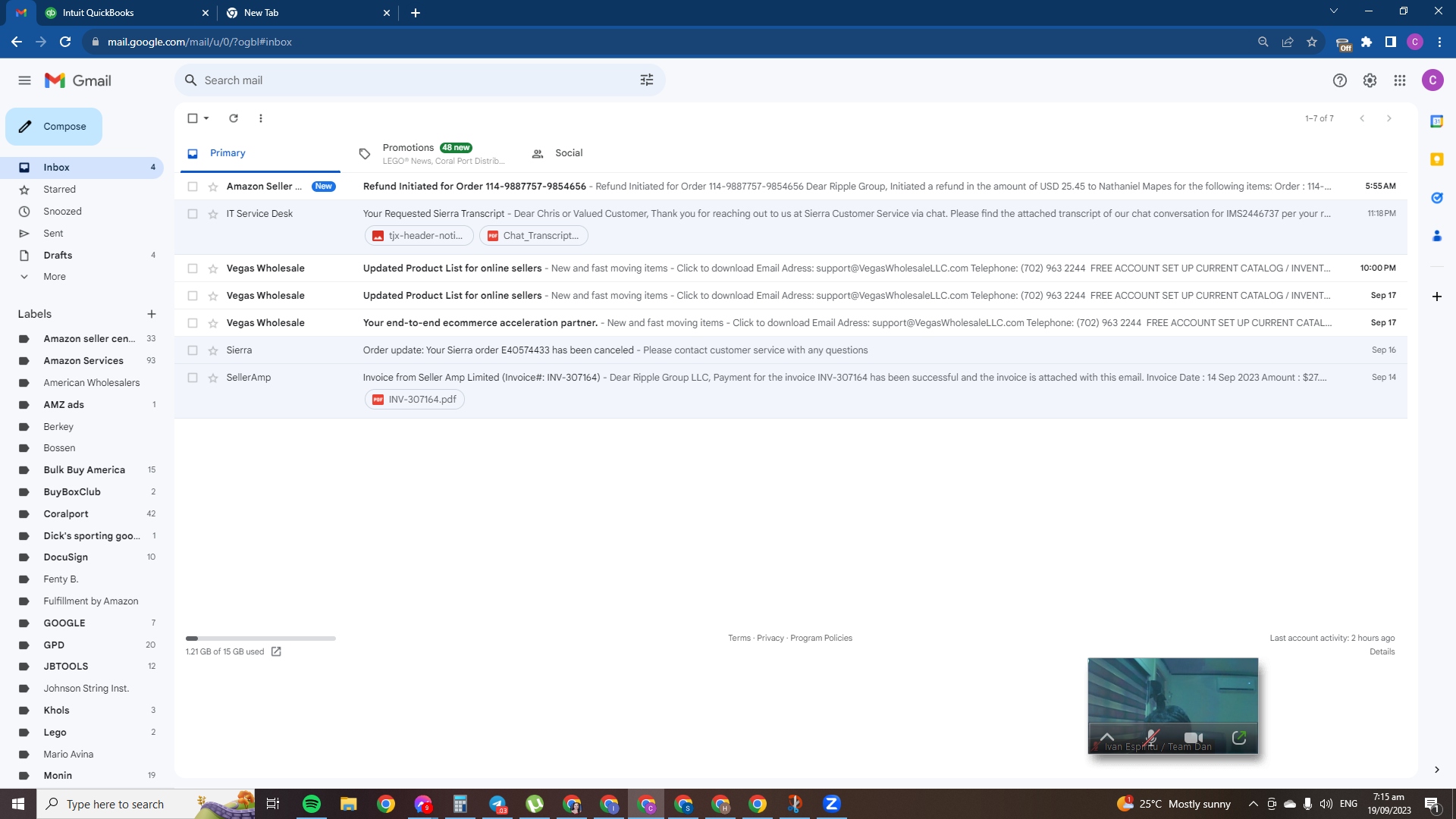Get add-ons plus icon in side panel

(1436, 297)
